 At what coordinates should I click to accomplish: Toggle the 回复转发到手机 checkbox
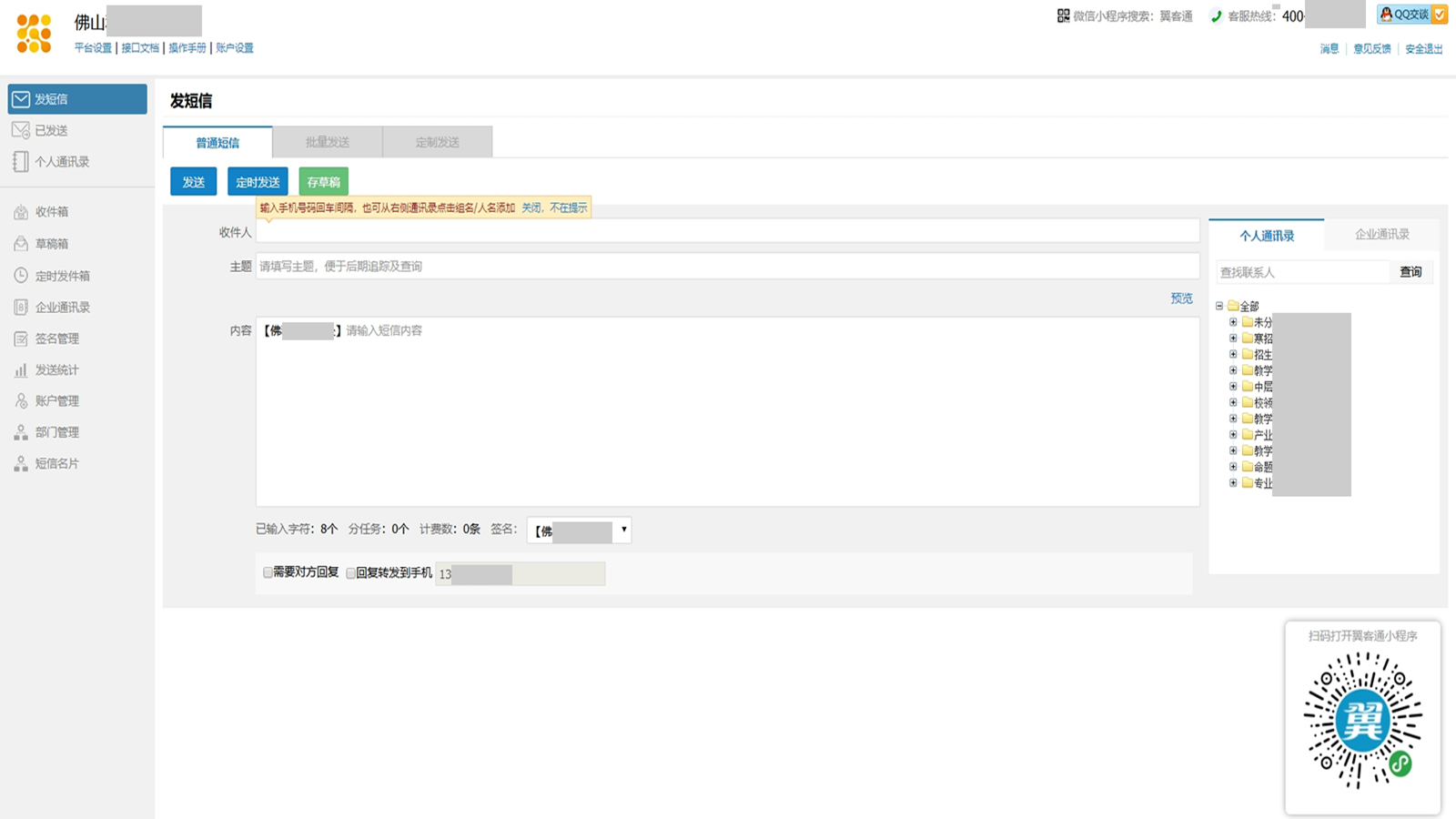[x=350, y=573]
